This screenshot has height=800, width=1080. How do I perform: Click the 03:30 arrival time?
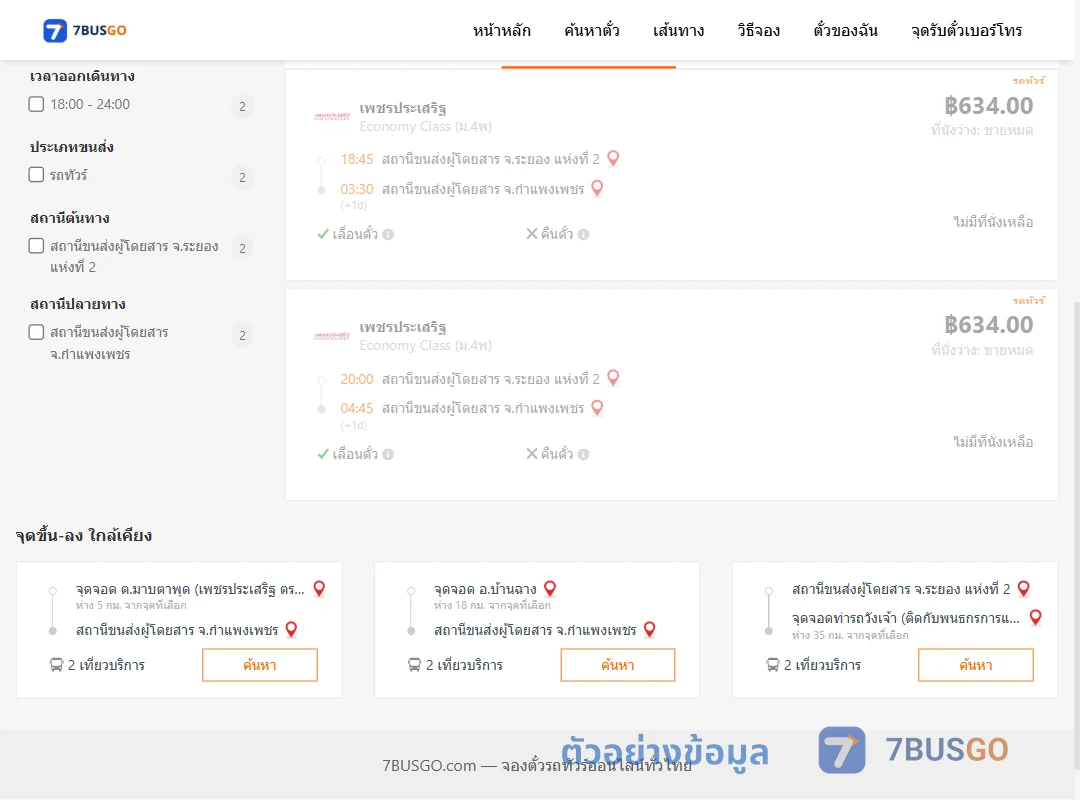[x=356, y=189]
